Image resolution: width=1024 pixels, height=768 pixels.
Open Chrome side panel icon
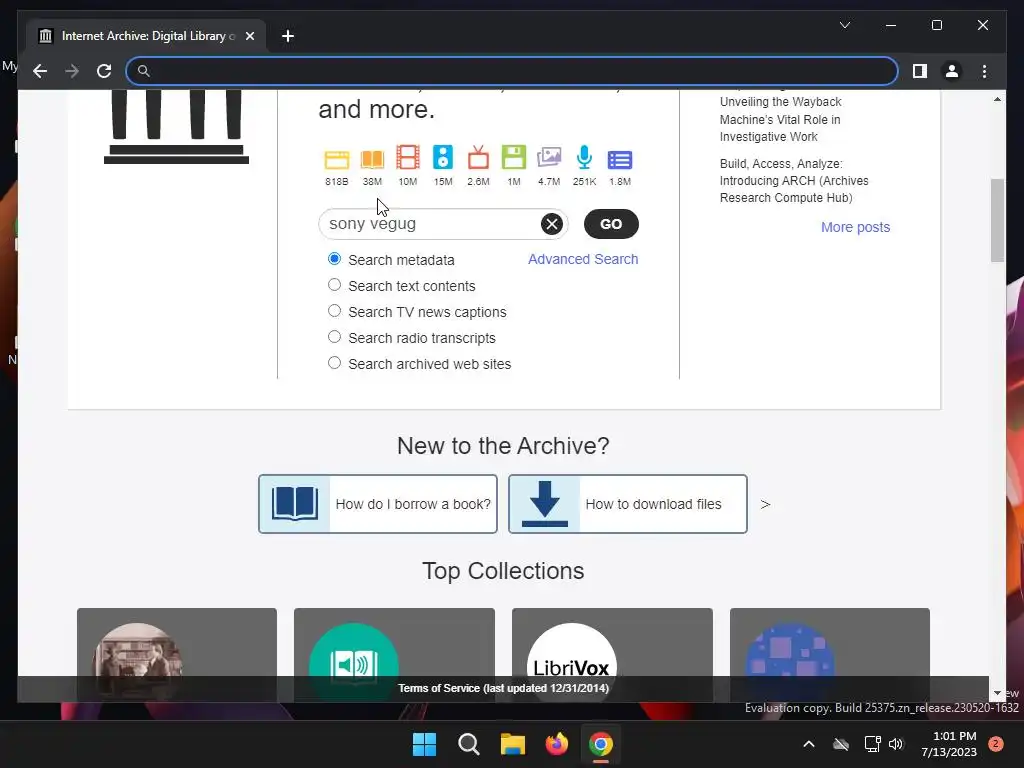pos(920,71)
